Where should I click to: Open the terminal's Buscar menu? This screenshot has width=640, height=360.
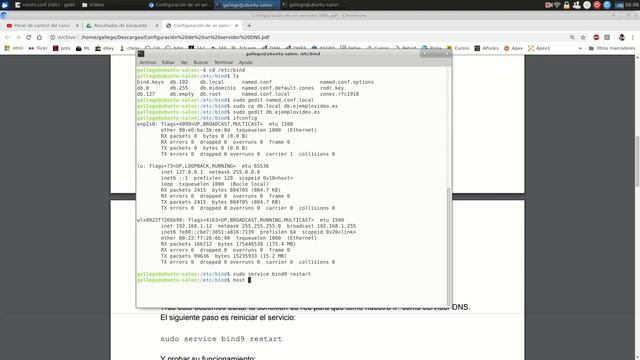tap(200, 62)
